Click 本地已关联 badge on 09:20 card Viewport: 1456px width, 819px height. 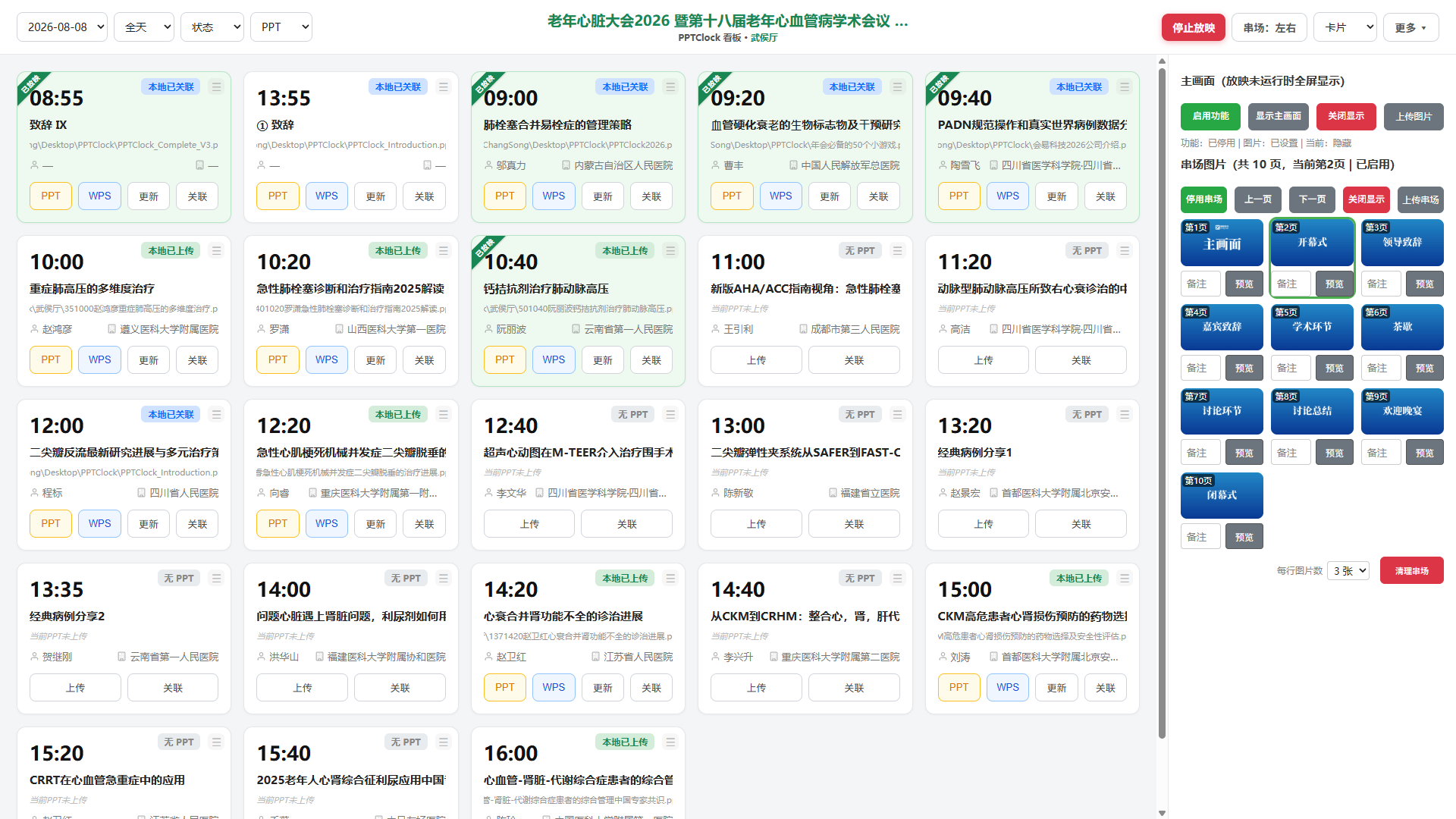pyautogui.click(x=852, y=87)
